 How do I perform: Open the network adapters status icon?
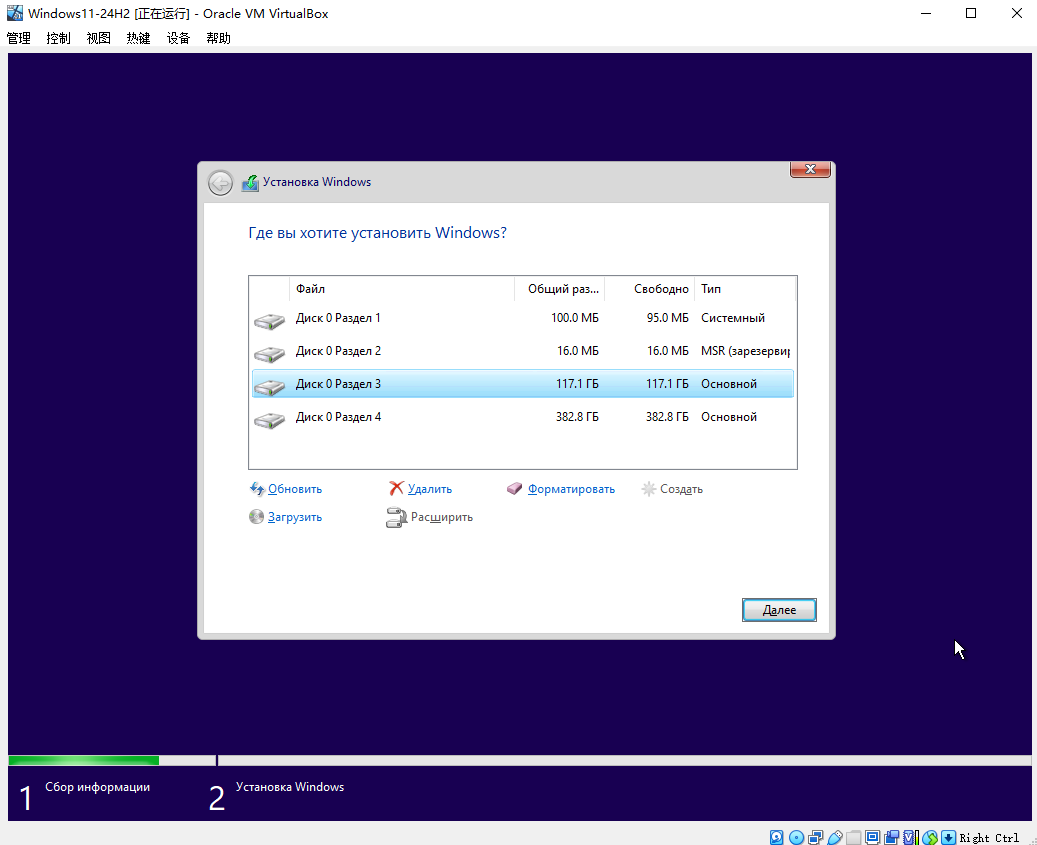(815, 837)
